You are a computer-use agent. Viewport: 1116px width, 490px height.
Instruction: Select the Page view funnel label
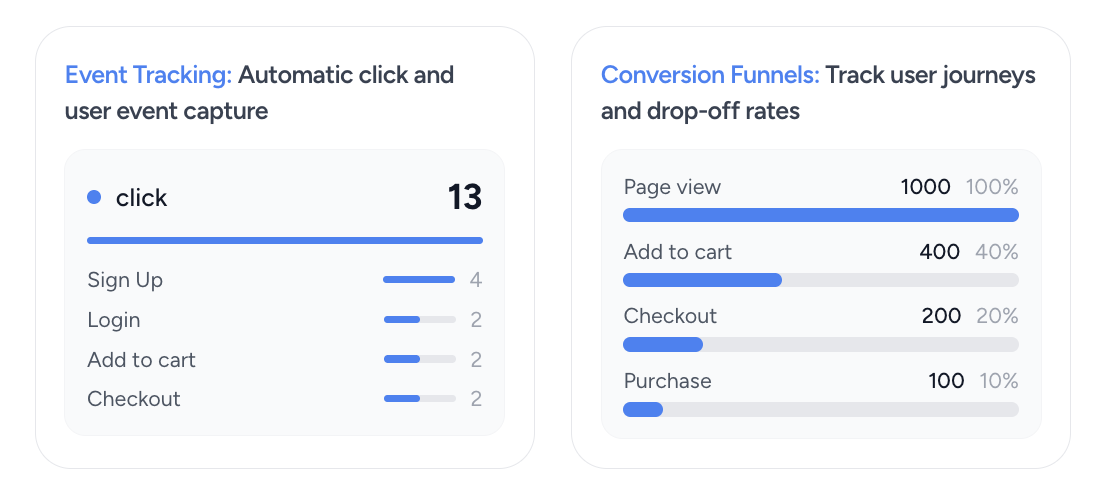pos(672,187)
